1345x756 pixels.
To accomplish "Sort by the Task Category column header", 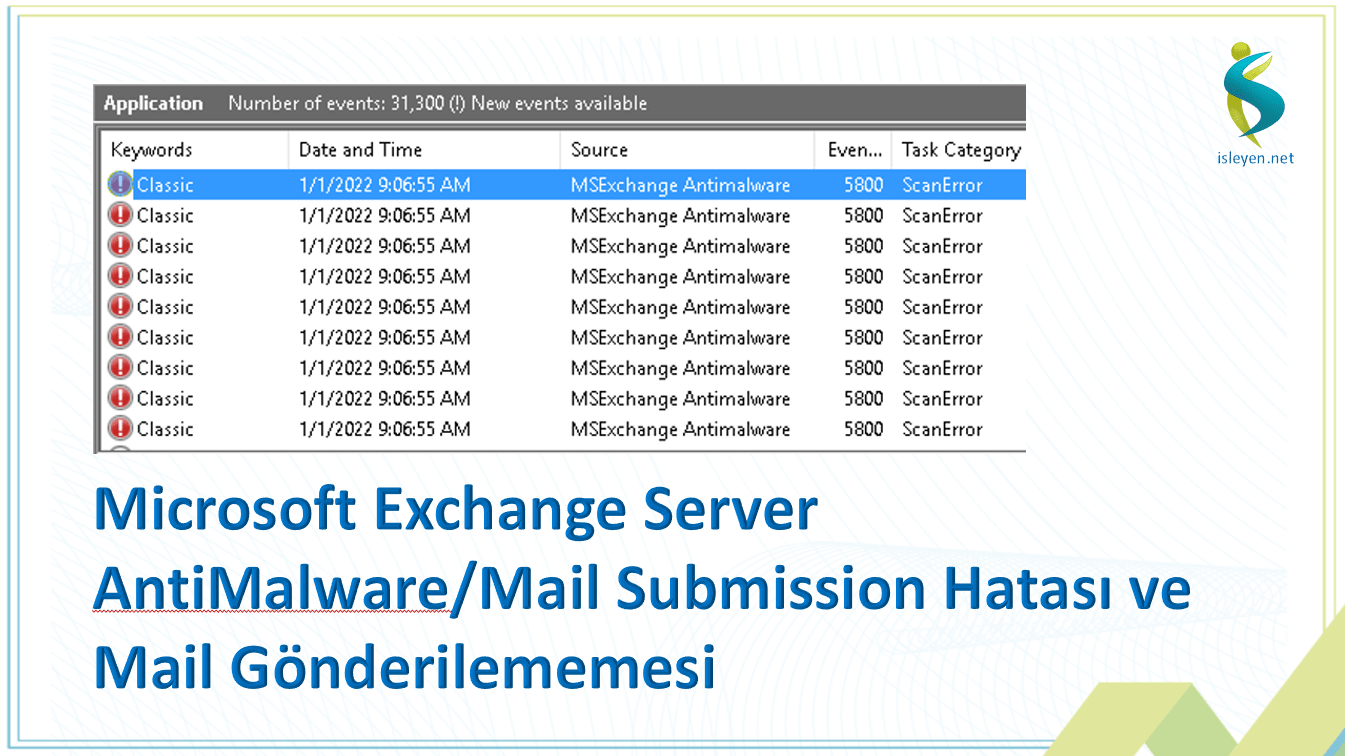I will [x=960, y=150].
